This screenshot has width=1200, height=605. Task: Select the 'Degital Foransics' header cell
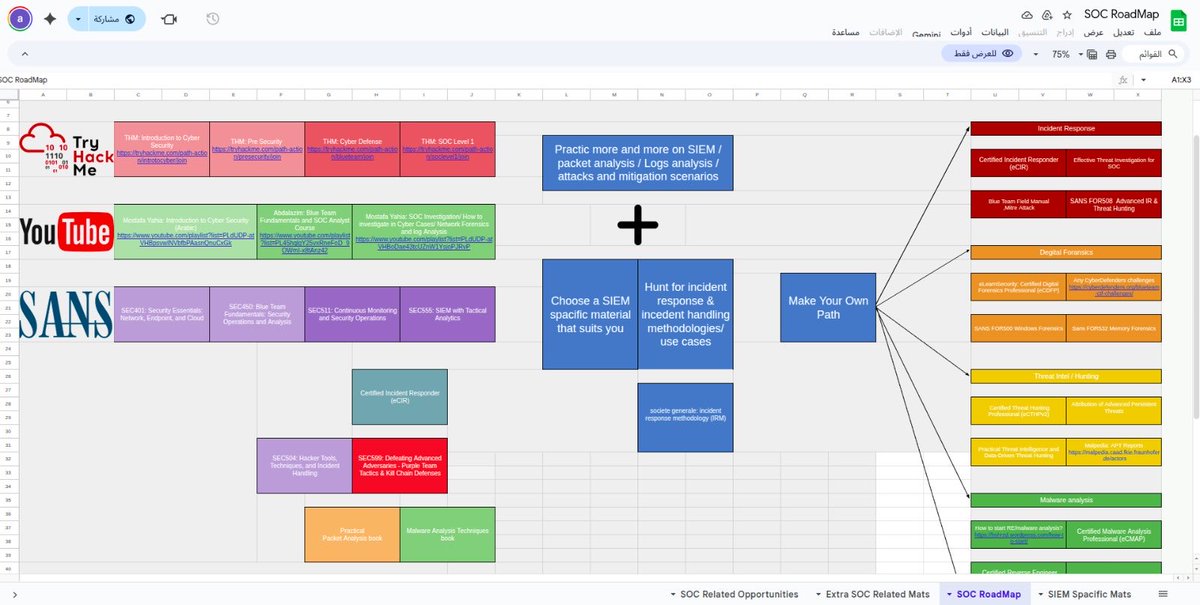(1066, 252)
